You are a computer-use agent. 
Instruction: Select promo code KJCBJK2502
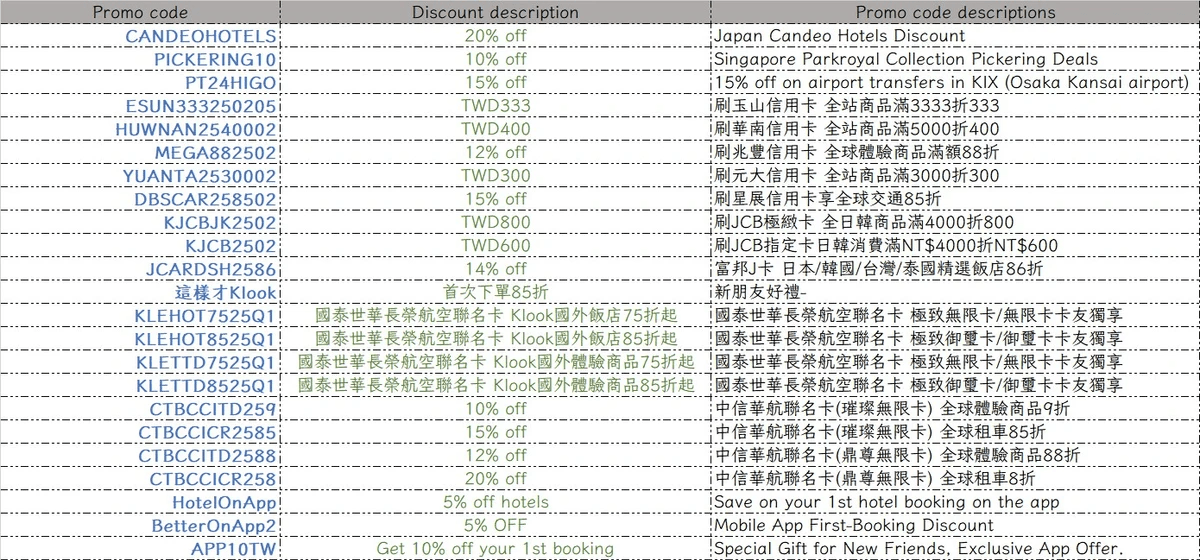(220, 222)
